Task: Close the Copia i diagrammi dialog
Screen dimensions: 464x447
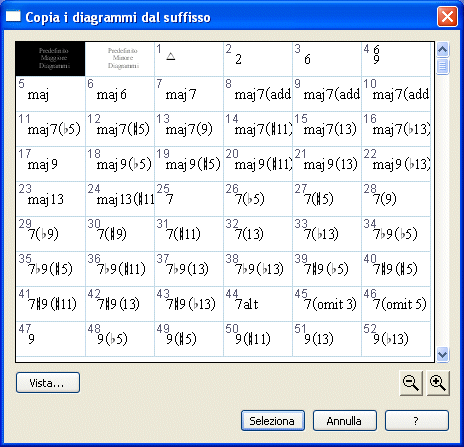Action: coord(447,17)
